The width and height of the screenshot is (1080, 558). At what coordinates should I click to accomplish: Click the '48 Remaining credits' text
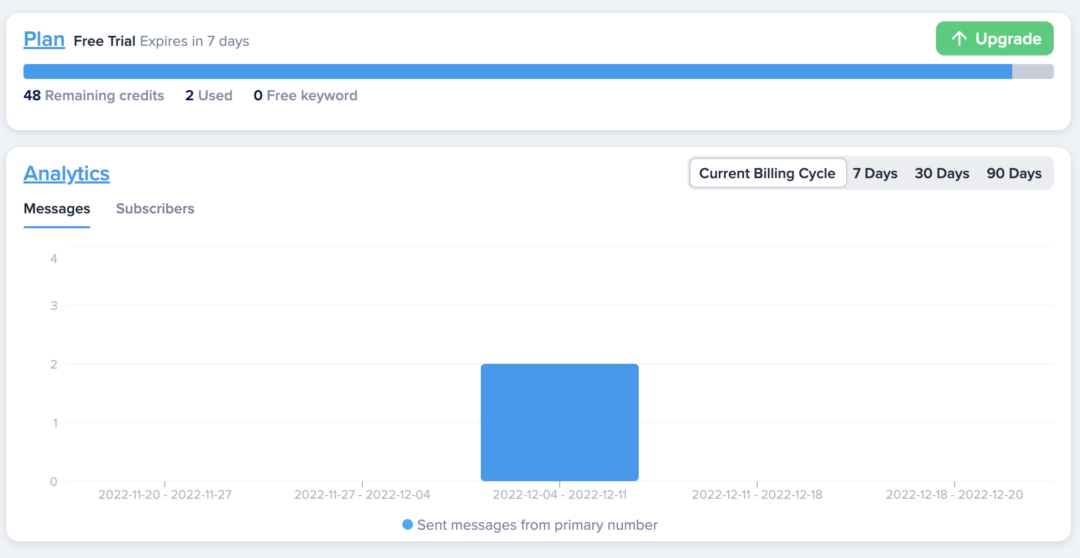click(94, 96)
